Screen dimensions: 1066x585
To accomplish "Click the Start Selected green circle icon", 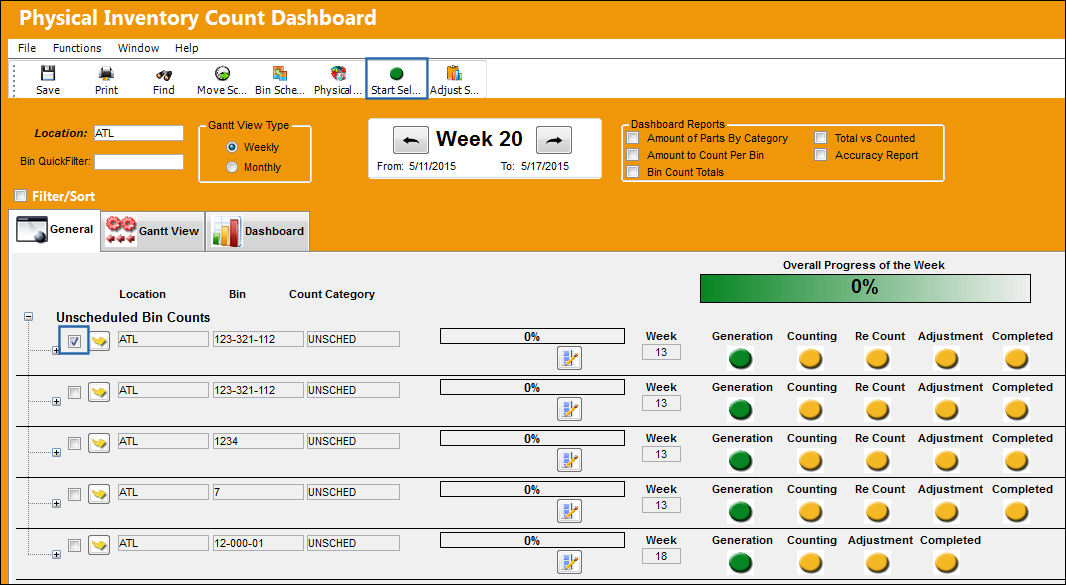I will (x=396, y=73).
